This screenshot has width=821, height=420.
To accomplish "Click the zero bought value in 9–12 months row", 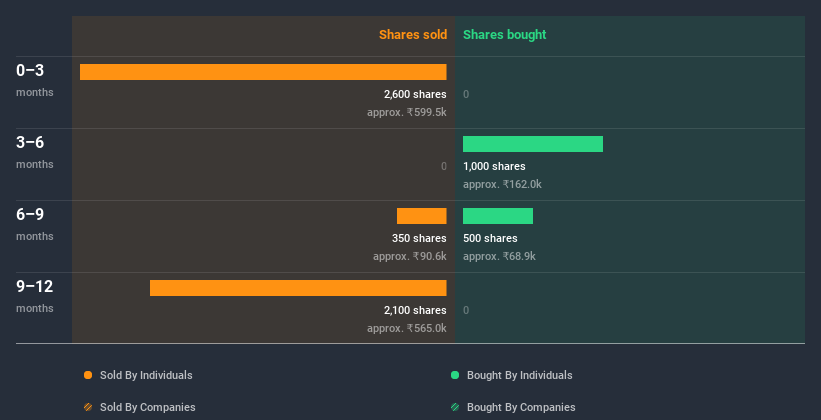I will 466,310.
